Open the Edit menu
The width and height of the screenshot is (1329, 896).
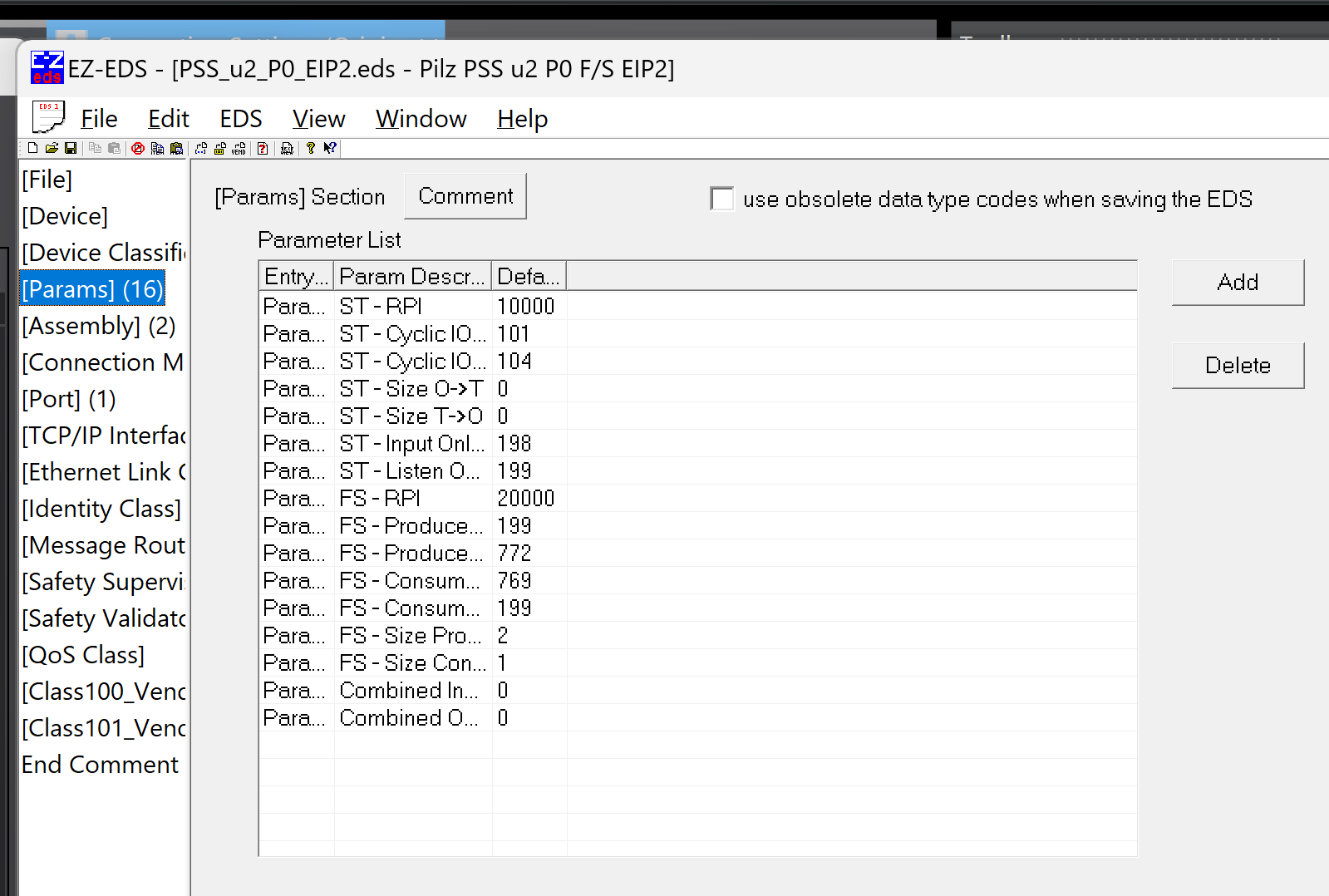(169, 119)
